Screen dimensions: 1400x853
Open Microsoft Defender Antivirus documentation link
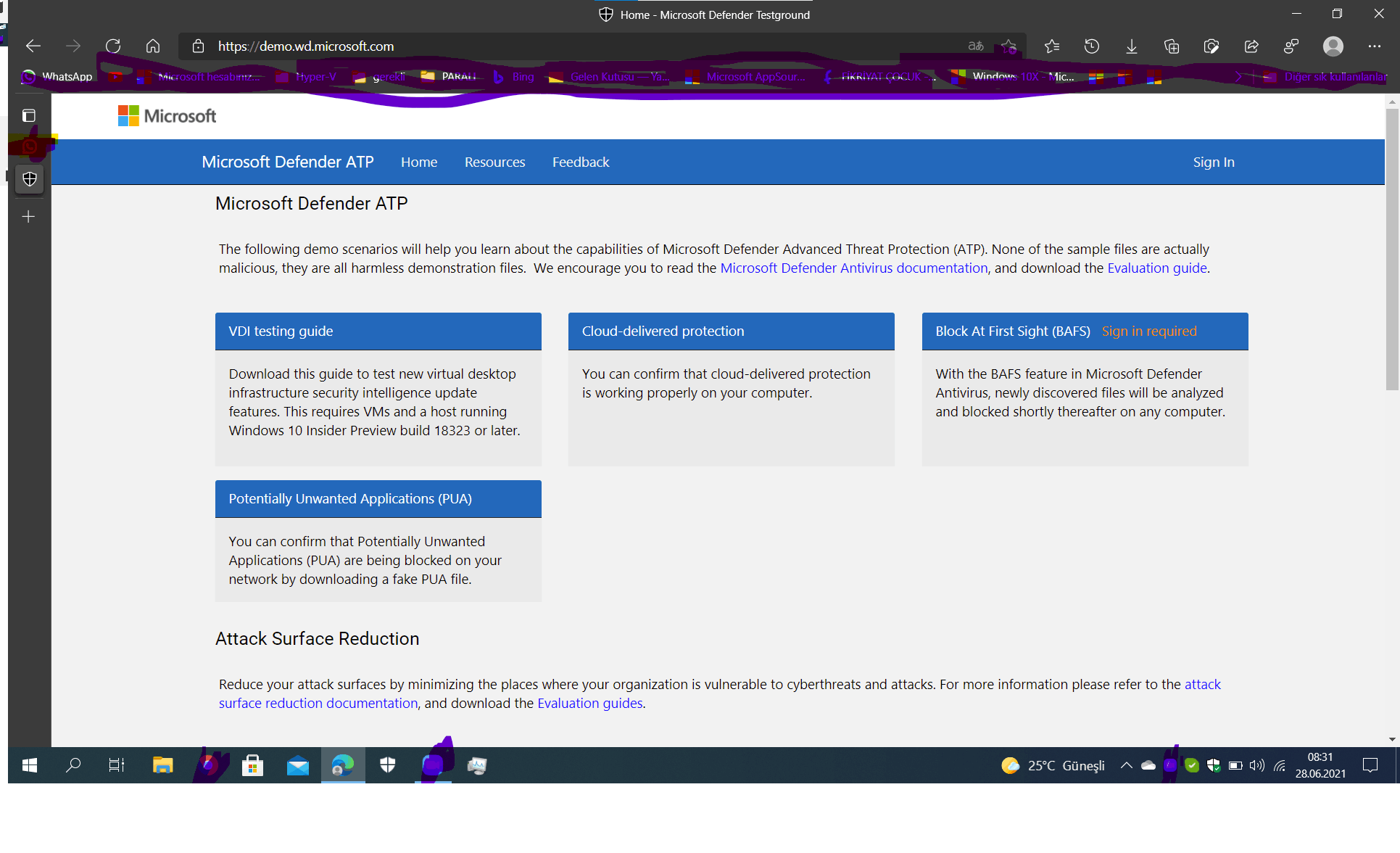(x=854, y=268)
